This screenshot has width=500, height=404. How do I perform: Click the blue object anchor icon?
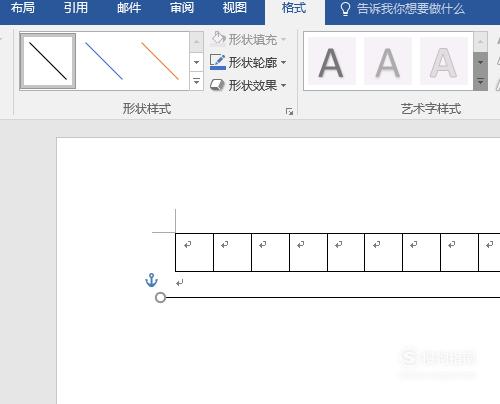[151, 280]
